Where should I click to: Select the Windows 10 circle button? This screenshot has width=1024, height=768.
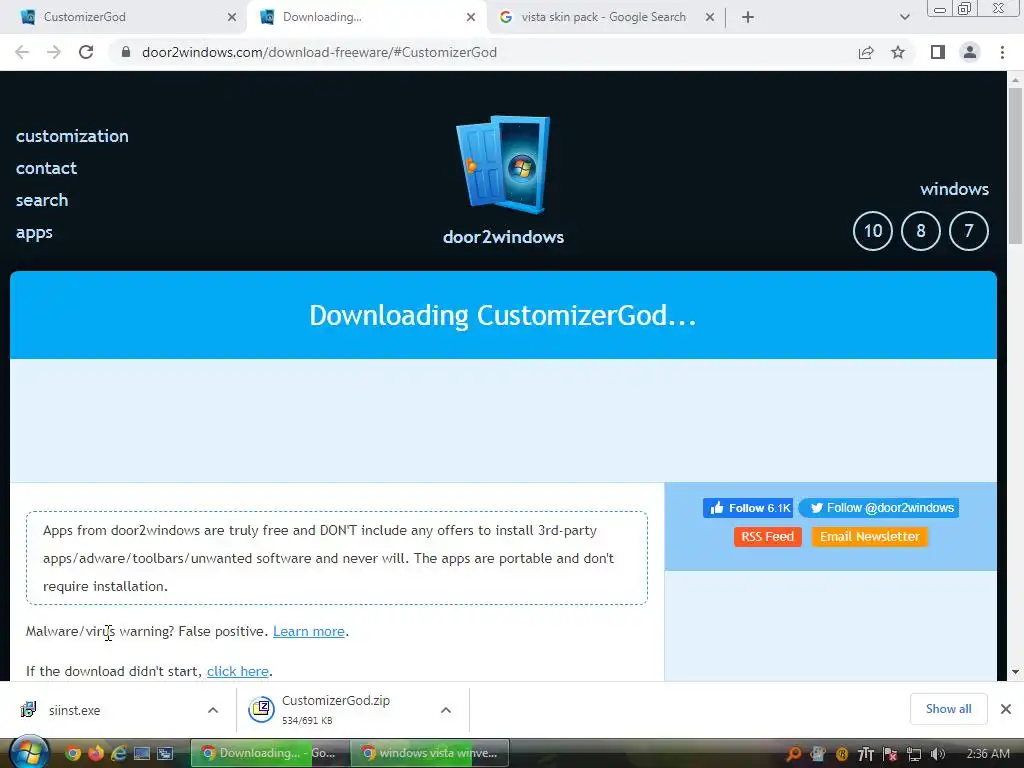(x=872, y=231)
